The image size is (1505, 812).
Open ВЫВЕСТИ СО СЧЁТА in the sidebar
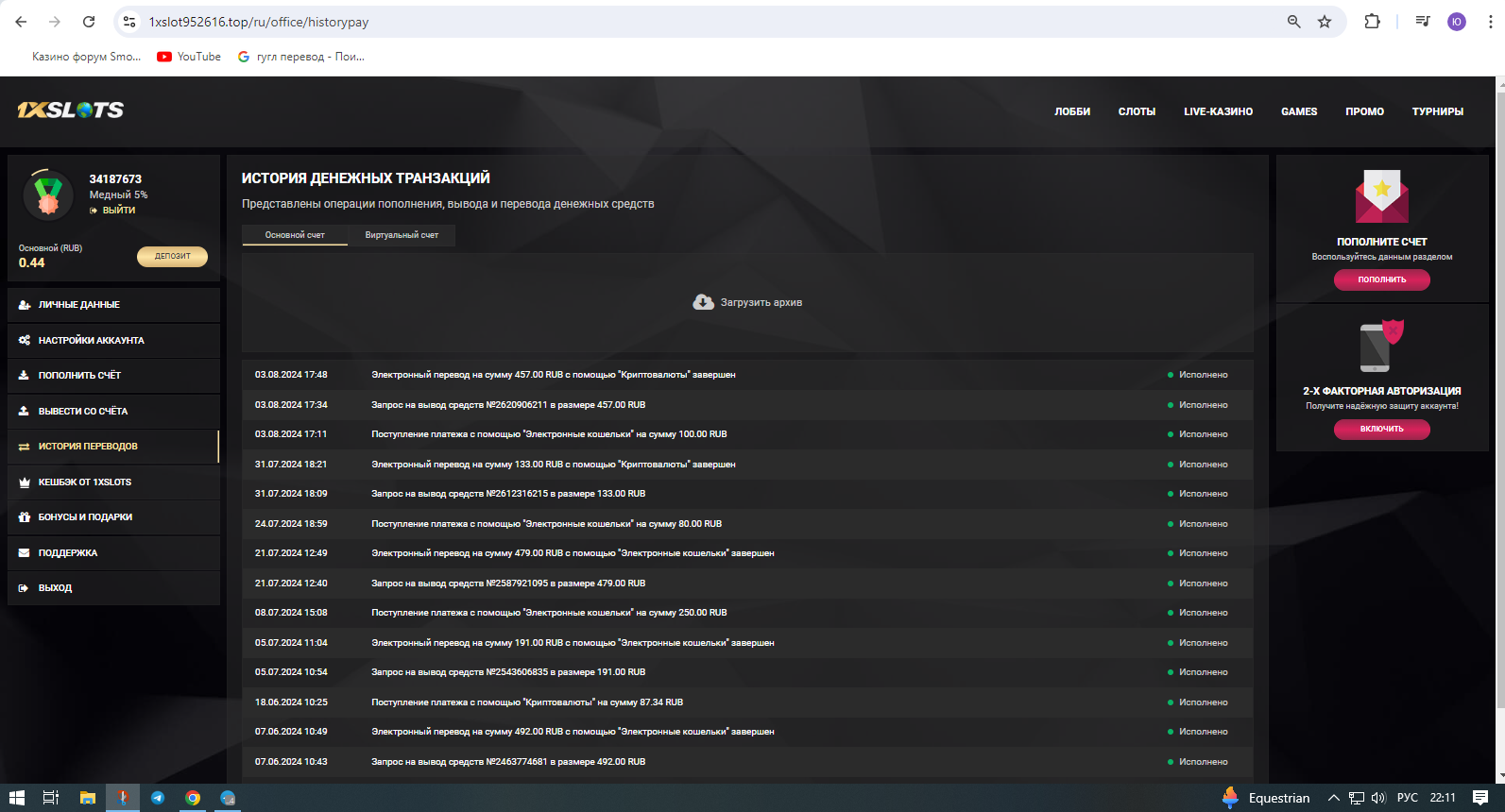(113, 411)
